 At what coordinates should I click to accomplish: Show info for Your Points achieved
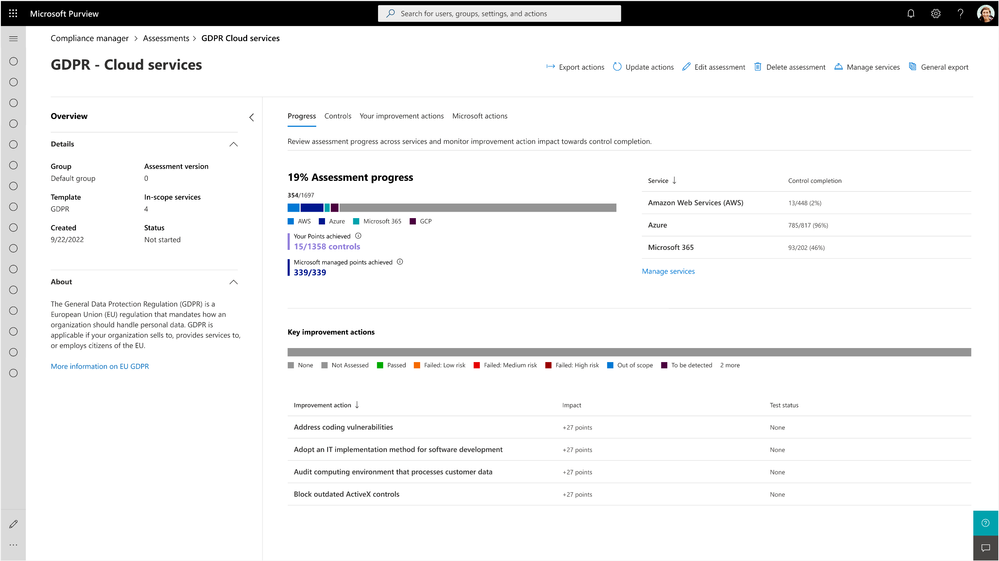point(358,236)
